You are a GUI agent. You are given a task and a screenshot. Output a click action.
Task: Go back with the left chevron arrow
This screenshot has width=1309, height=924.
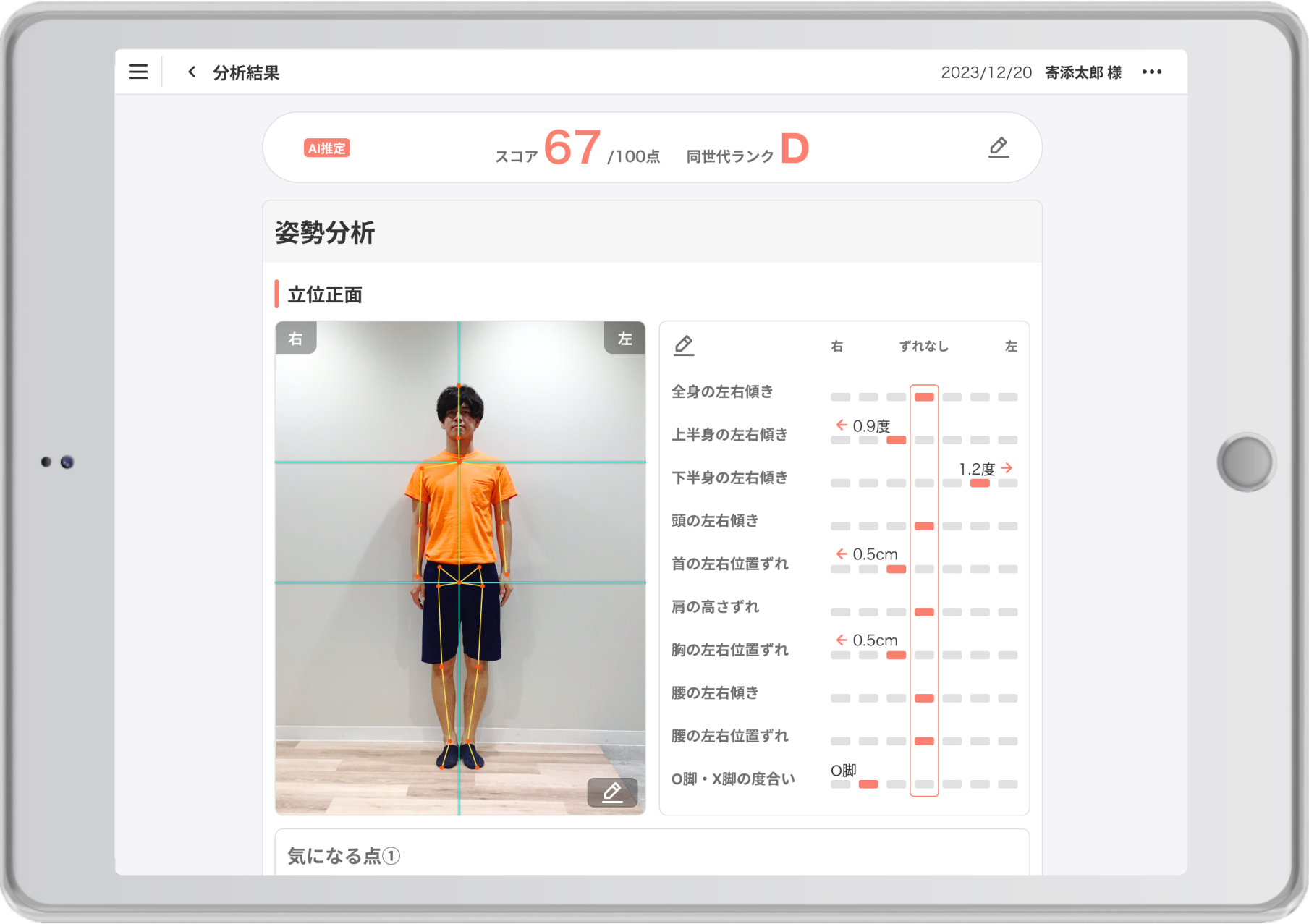[x=192, y=72]
